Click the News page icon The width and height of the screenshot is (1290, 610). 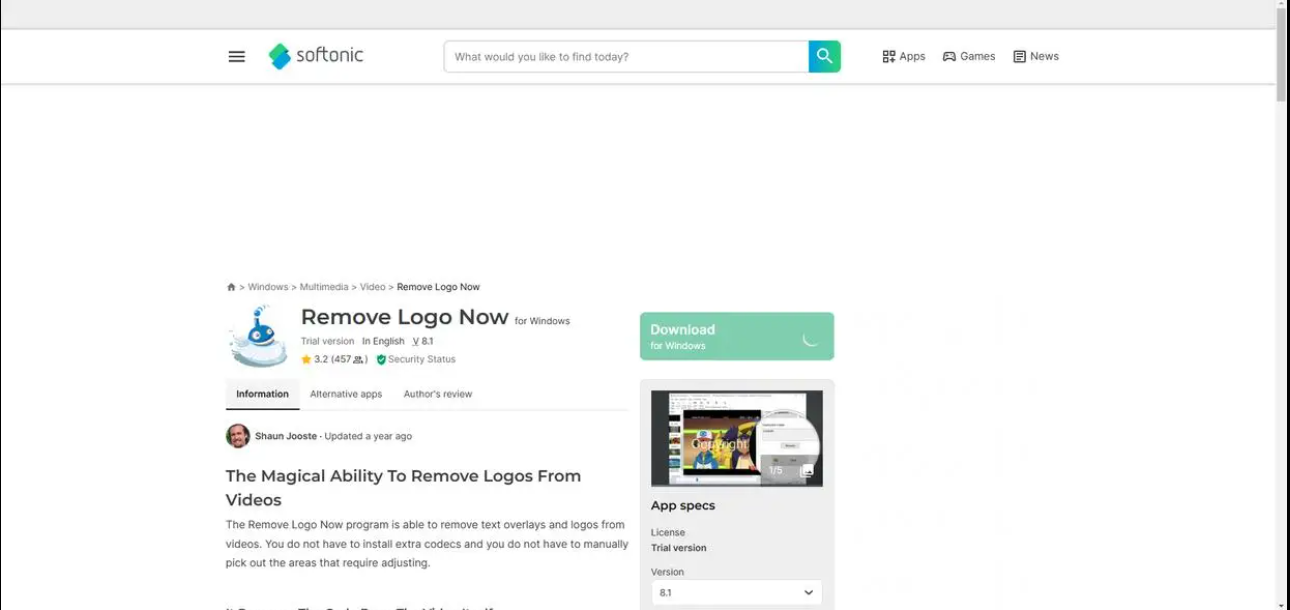(x=1019, y=57)
